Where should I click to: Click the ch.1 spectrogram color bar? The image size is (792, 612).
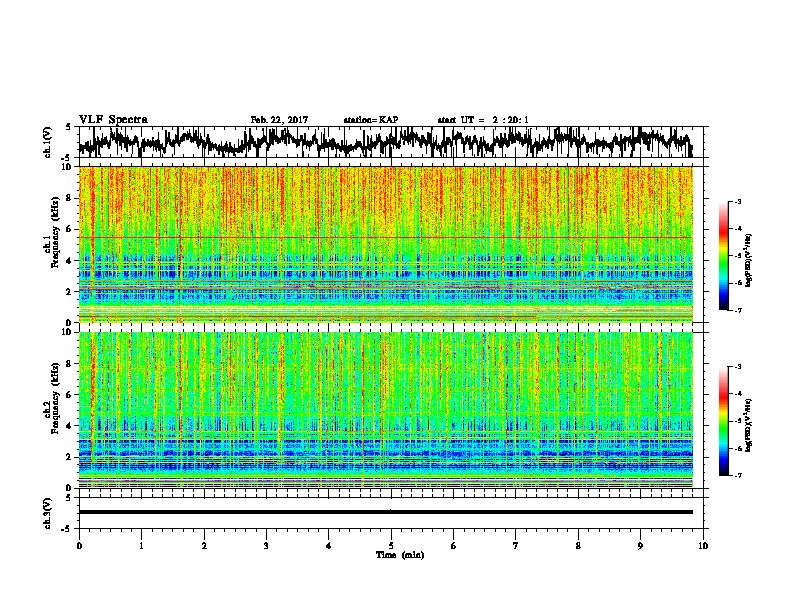(x=723, y=256)
